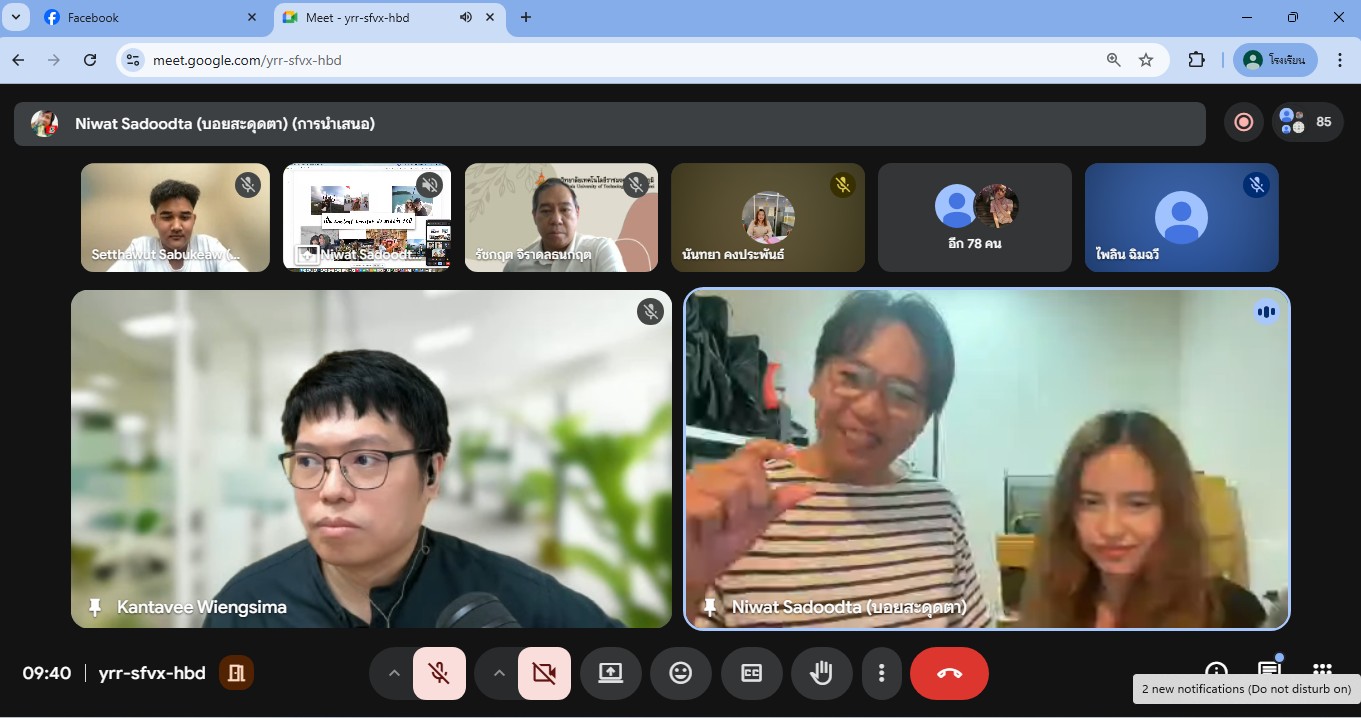Screen dimensions: 1361x718
Task: Show the 85 participants list
Action: [x=1307, y=122]
